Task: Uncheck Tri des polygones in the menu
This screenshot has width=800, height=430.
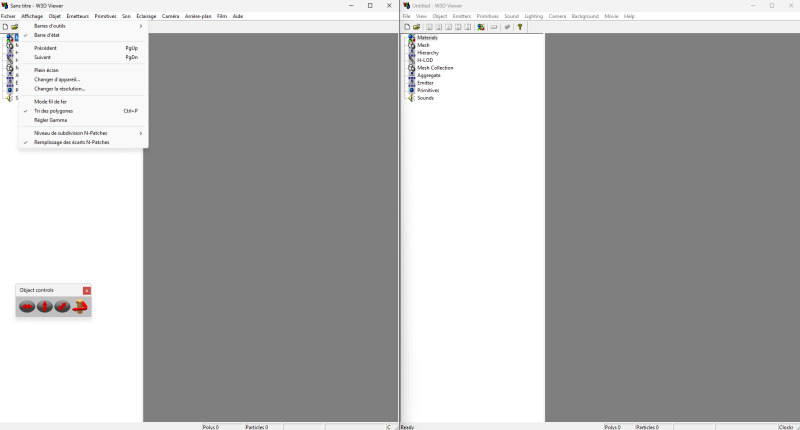Action: pyautogui.click(x=53, y=111)
